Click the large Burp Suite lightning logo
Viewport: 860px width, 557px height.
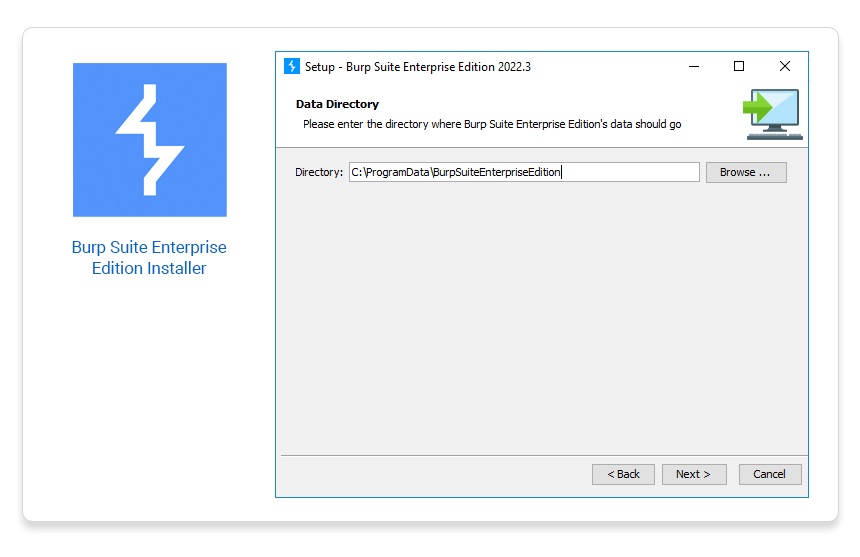coord(150,140)
